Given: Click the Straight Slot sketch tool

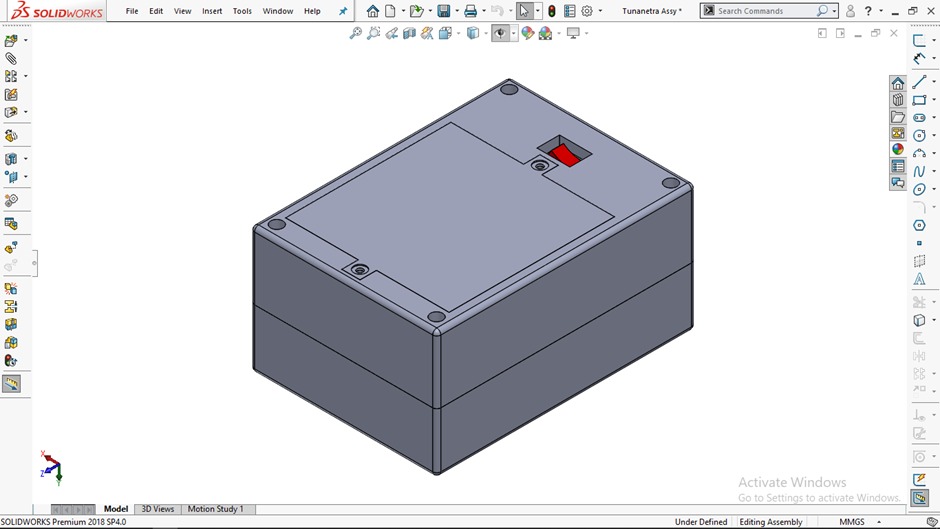Looking at the screenshot, I should (x=919, y=118).
